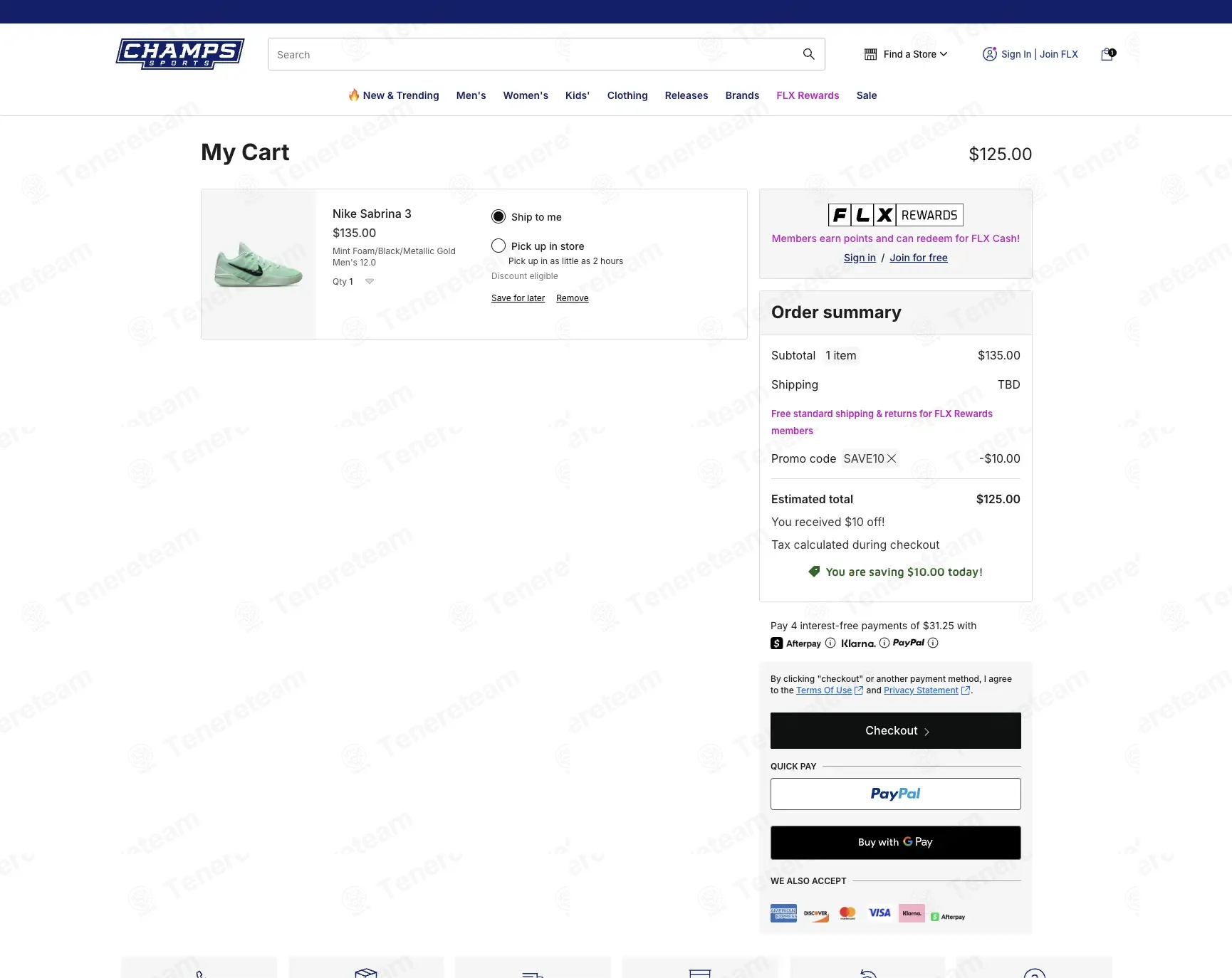
Task: Open the Women's menu
Action: tap(526, 95)
